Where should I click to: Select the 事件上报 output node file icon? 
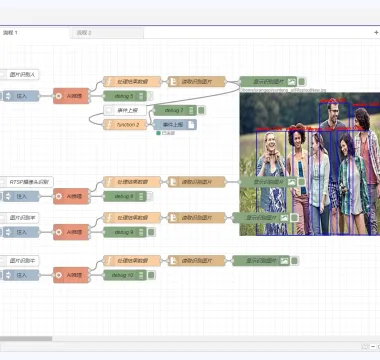pos(191,125)
